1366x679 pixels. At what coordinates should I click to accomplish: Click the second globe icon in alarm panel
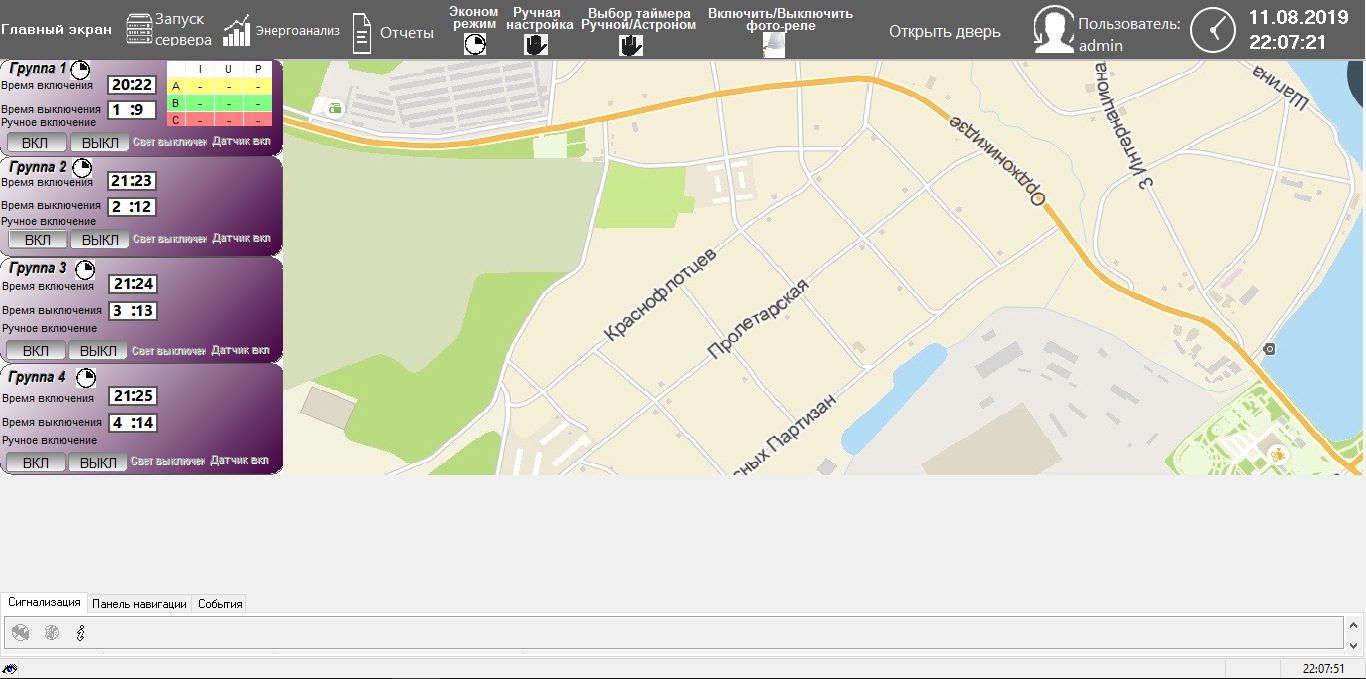coord(52,632)
